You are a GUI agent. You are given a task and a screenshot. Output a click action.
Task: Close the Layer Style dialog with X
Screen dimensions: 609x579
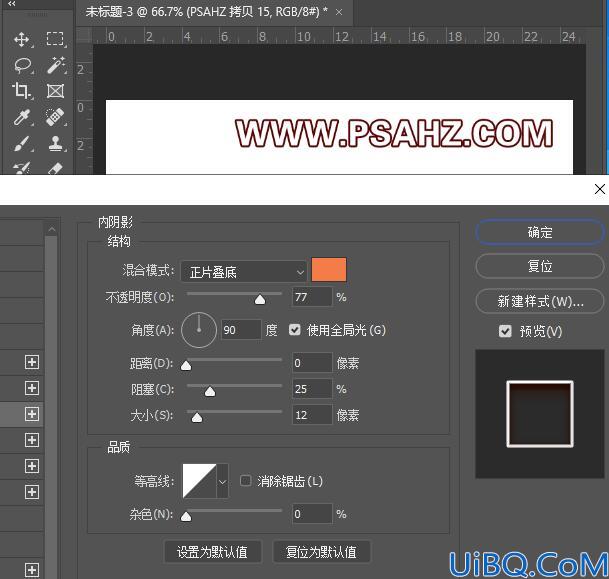coord(600,189)
